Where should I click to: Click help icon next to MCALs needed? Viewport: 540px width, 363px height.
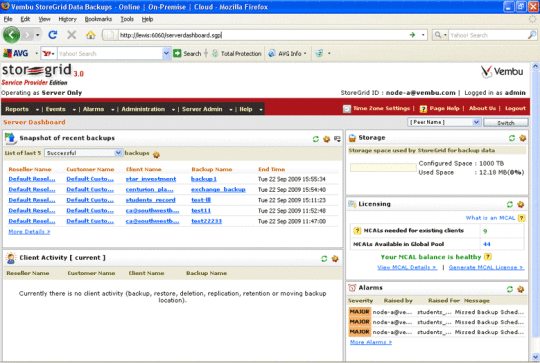point(357,230)
